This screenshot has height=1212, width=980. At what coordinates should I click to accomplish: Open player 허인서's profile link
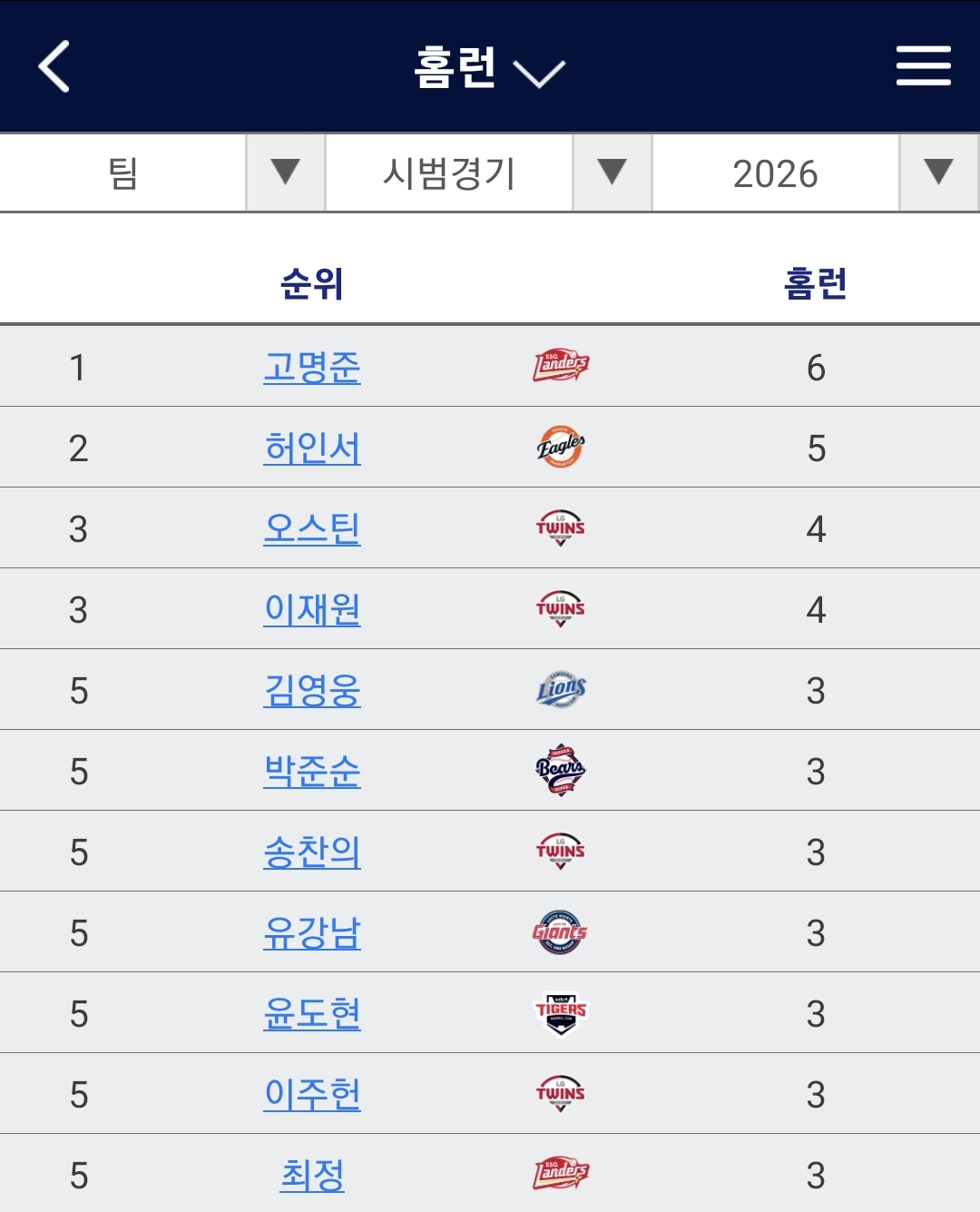coord(312,448)
